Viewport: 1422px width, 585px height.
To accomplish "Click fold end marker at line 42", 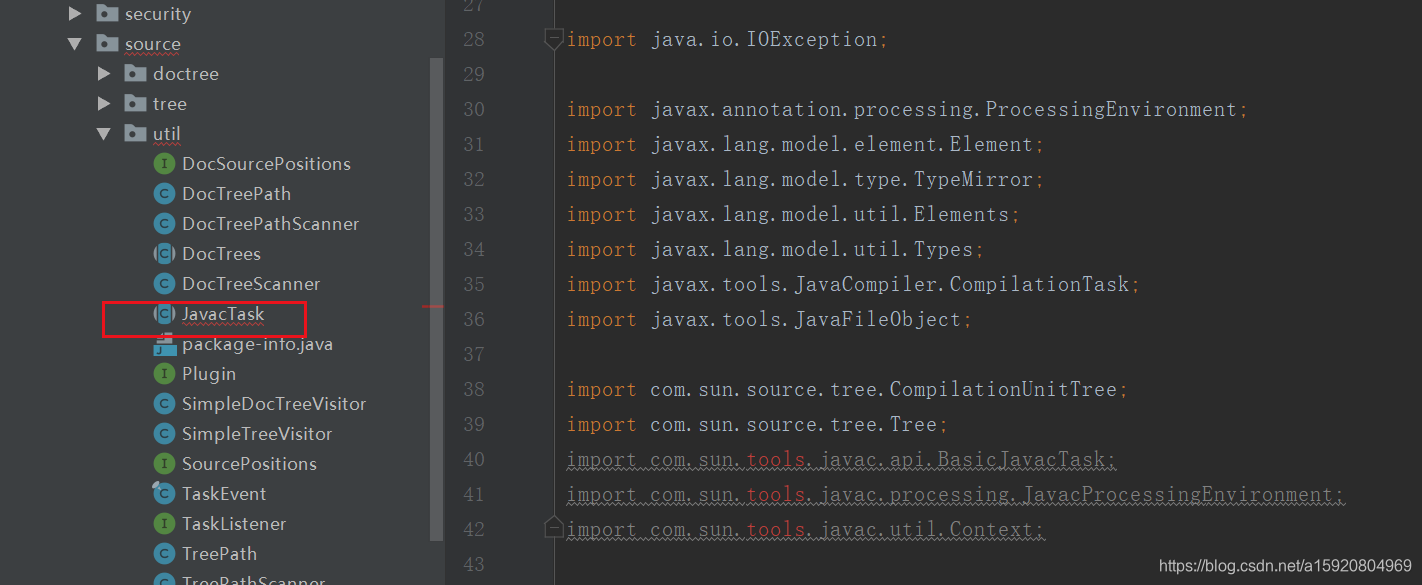I will pyautogui.click(x=553, y=527).
